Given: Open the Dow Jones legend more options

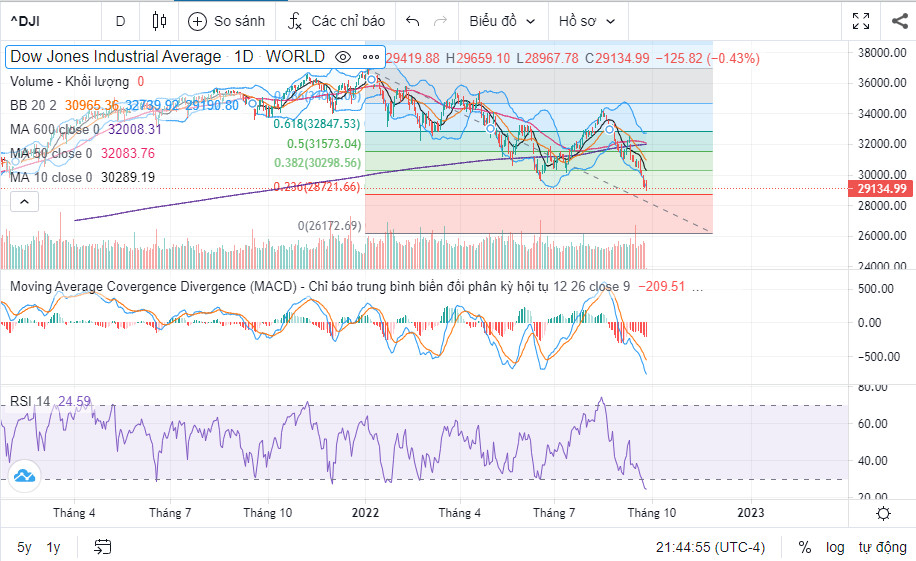Looking at the screenshot, I should (x=371, y=57).
